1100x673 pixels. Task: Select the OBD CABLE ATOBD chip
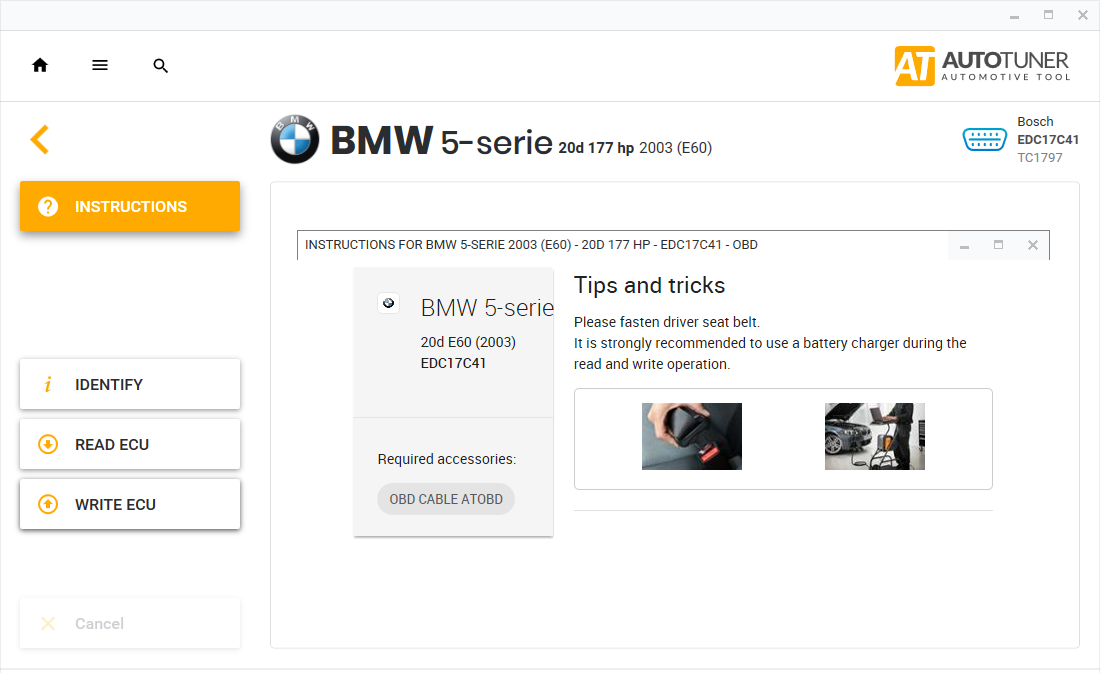[446, 499]
